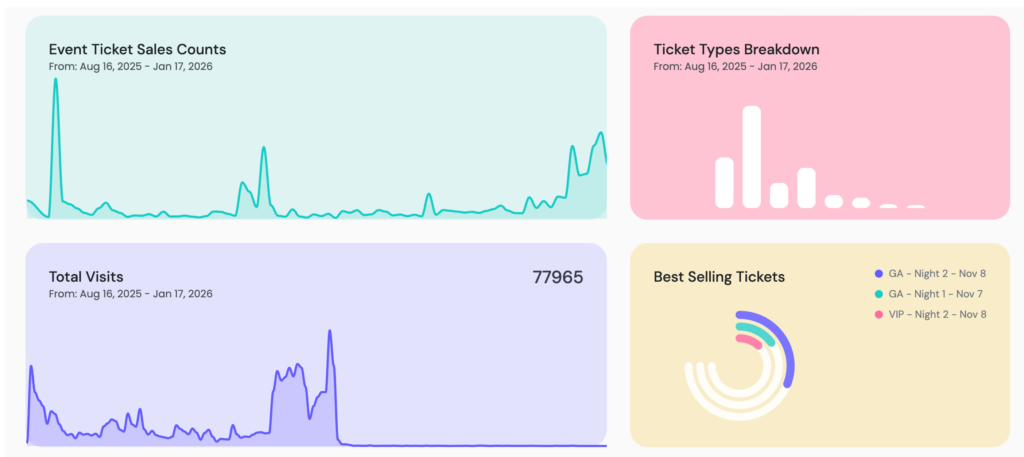Click the 77965 total visits number
Viewport: 1024px width, 457px height.
click(557, 277)
